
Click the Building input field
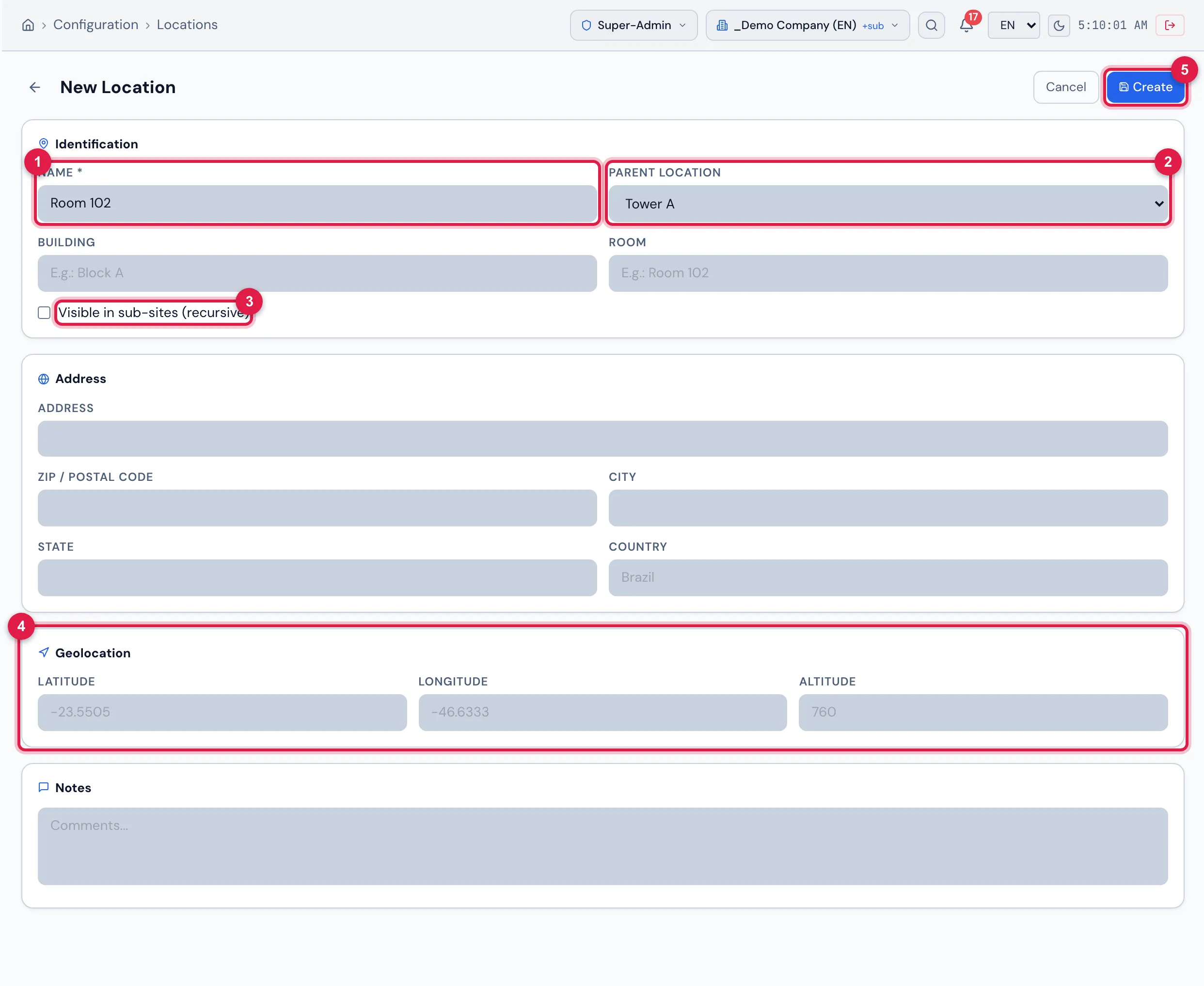(317, 273)
